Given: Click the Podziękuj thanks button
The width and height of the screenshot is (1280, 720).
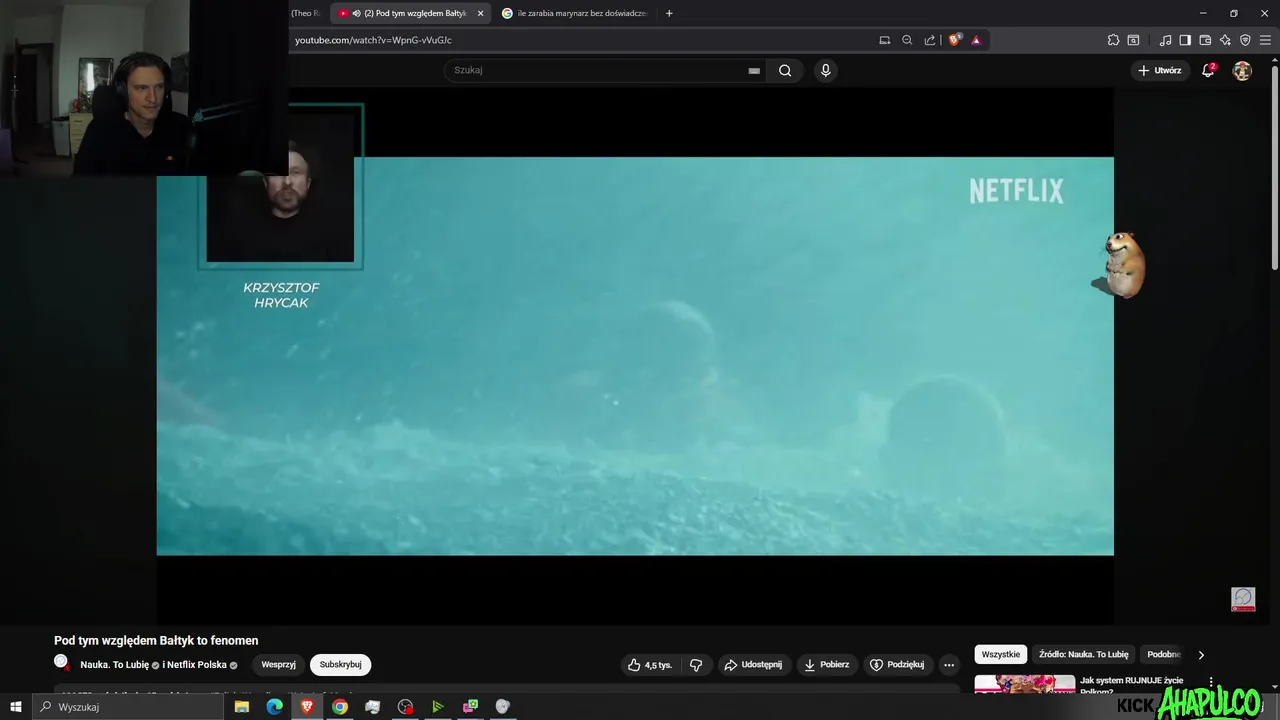Looking at the screenshot, I should click(x=897, y=665).
